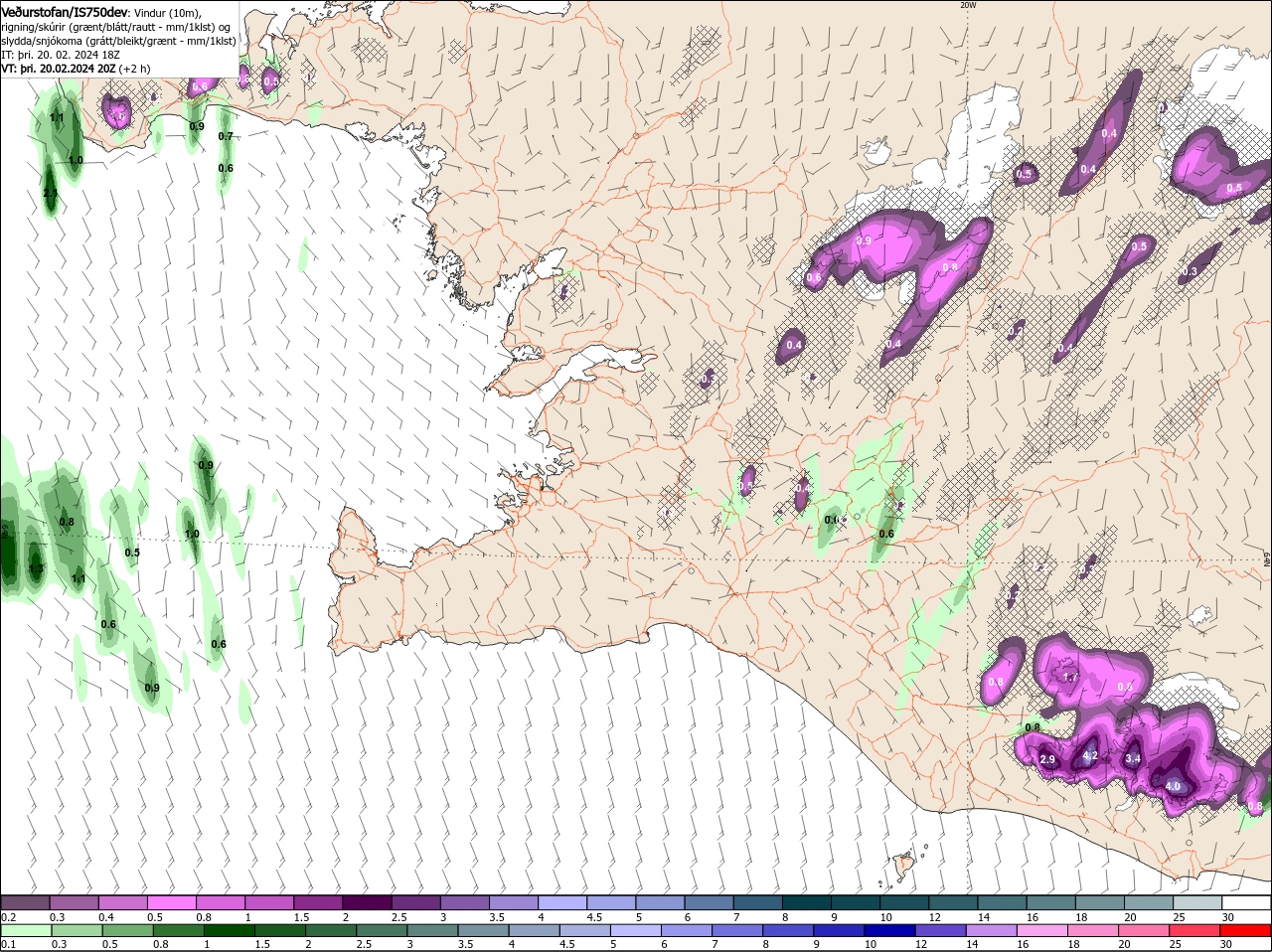This screenshot has width=1272, height=952.
Task: Pick the 0.3–0.4 swatch in top legend row
Action: click(74, 902)
